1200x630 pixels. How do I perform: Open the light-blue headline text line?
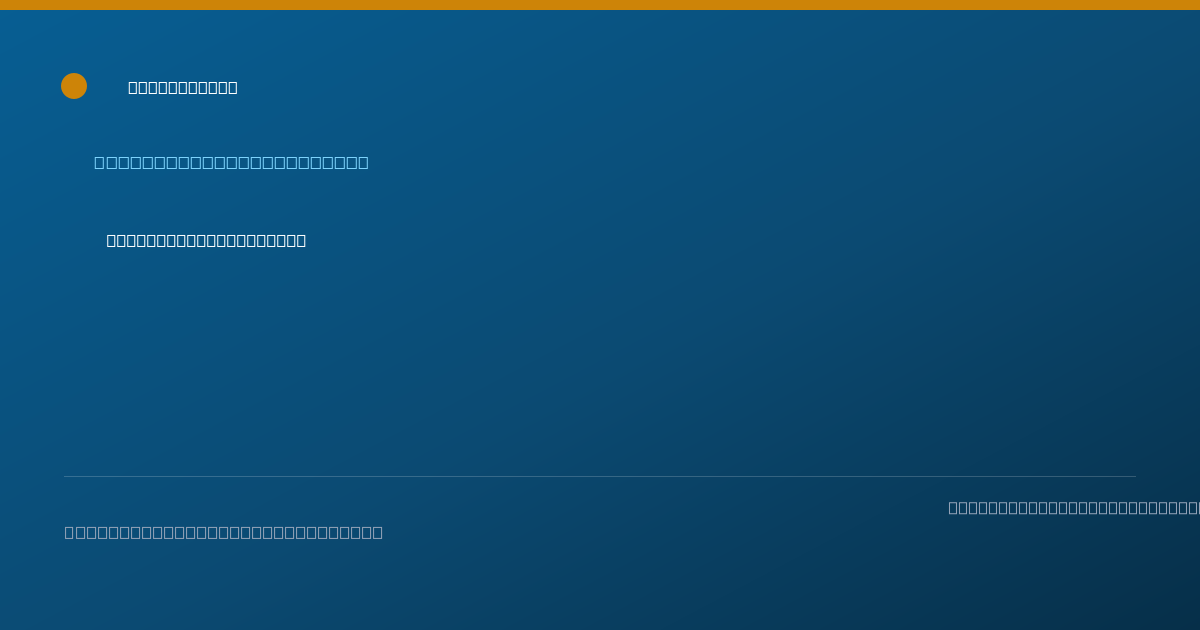click(231, 162)
